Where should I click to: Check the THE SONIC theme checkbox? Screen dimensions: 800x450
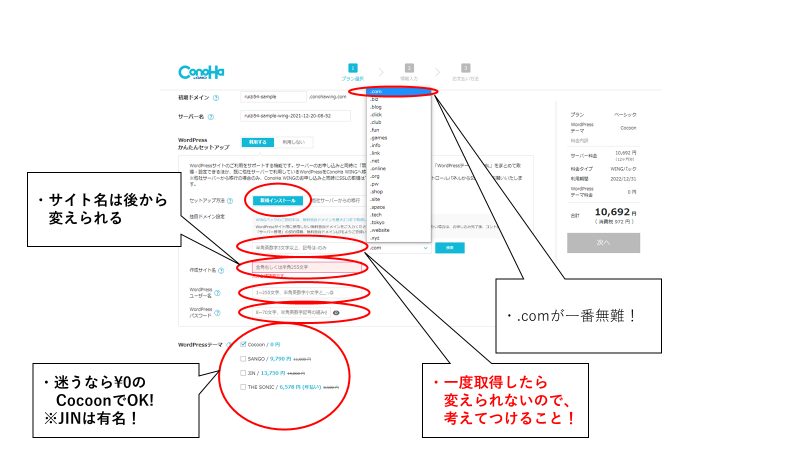243,387
